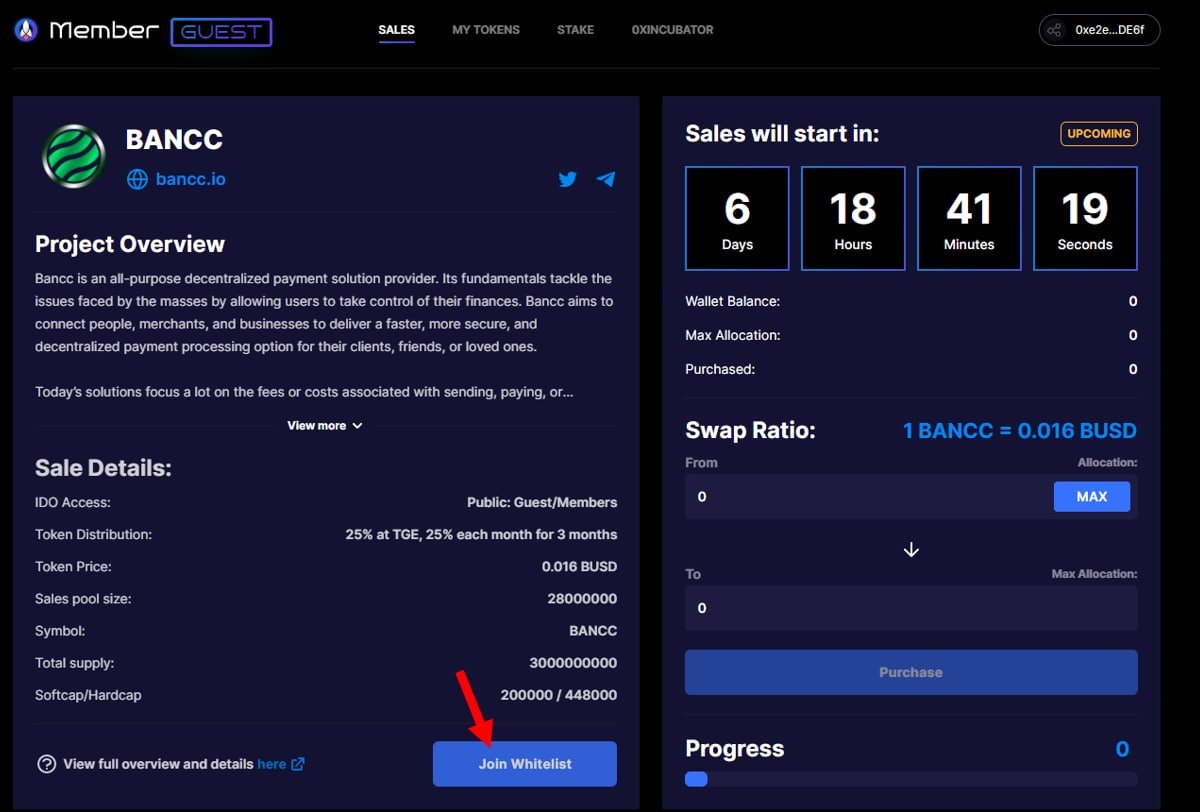Viewport: 1200px width, 812px height.
Task: Click the To amount input field
Action: pyautogui.click(x=911, y=608)
